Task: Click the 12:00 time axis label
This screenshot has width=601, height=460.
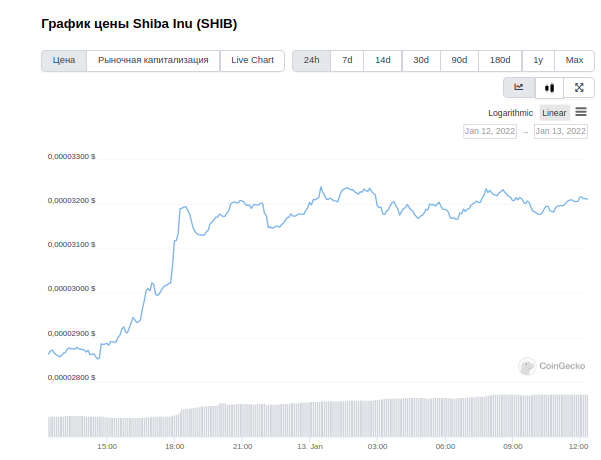Action: click(x=578, y=447)
